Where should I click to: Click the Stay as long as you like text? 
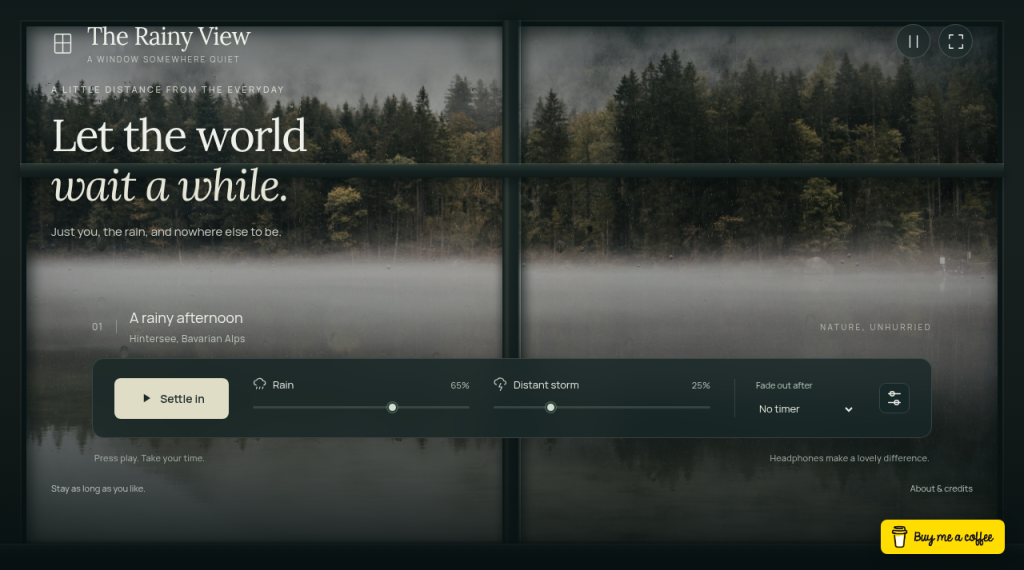[98, 488]
